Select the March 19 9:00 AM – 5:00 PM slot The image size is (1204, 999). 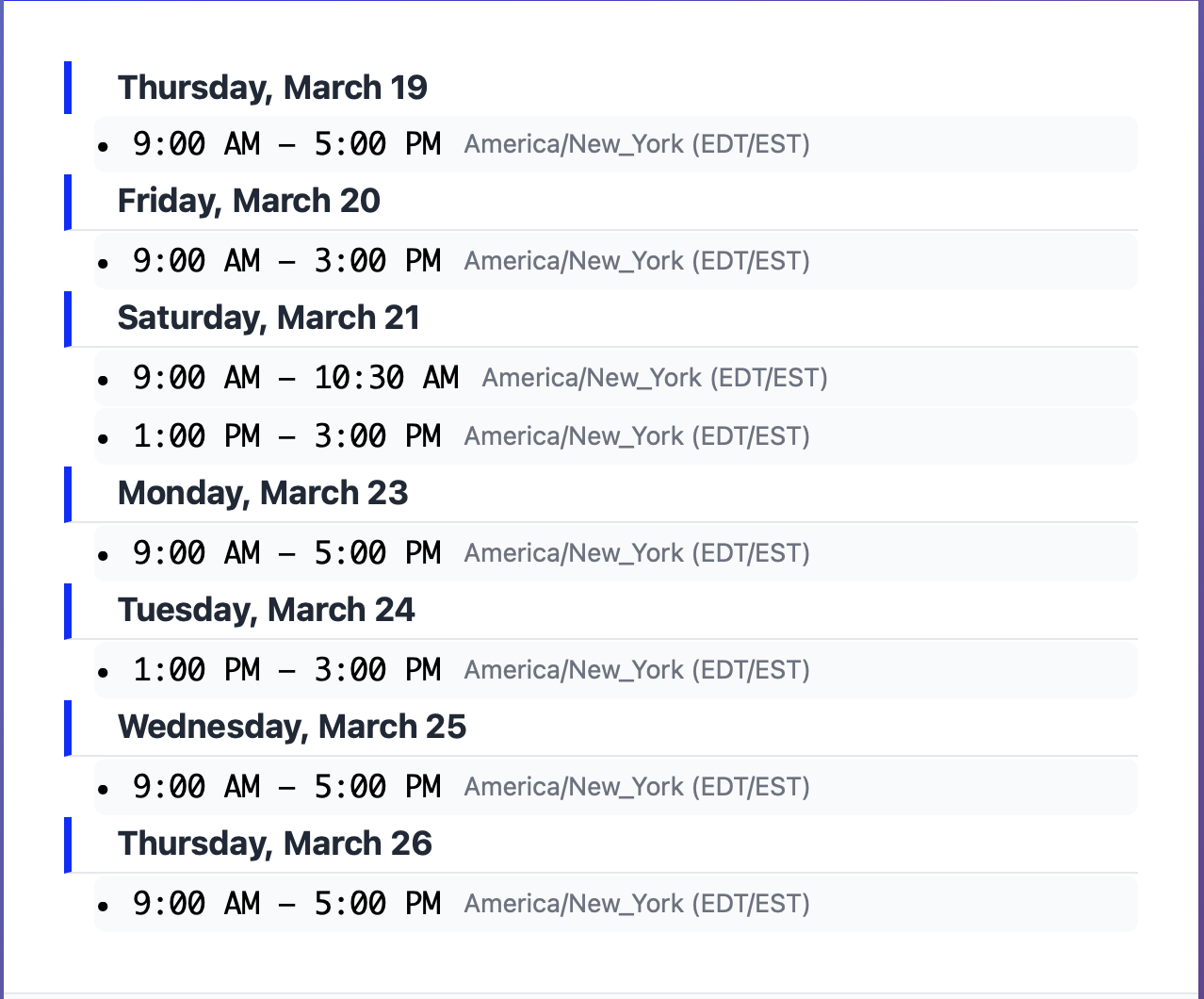click(286, 144)
